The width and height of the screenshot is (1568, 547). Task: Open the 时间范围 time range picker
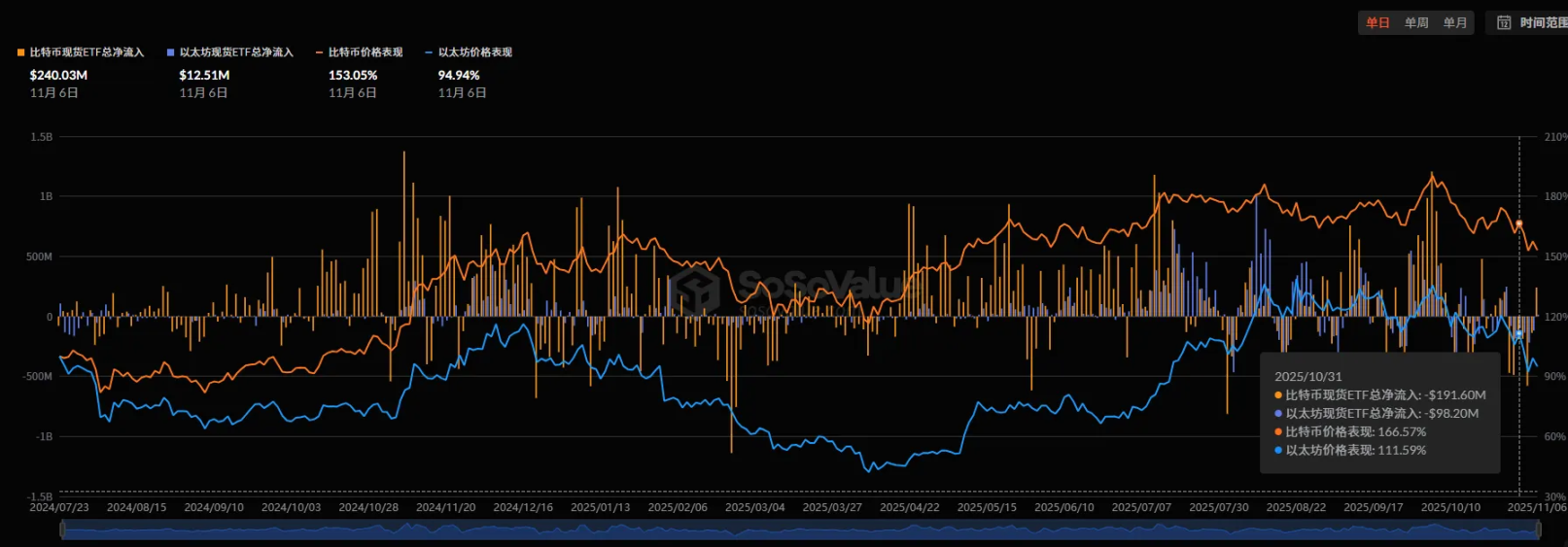point(1543,22)
